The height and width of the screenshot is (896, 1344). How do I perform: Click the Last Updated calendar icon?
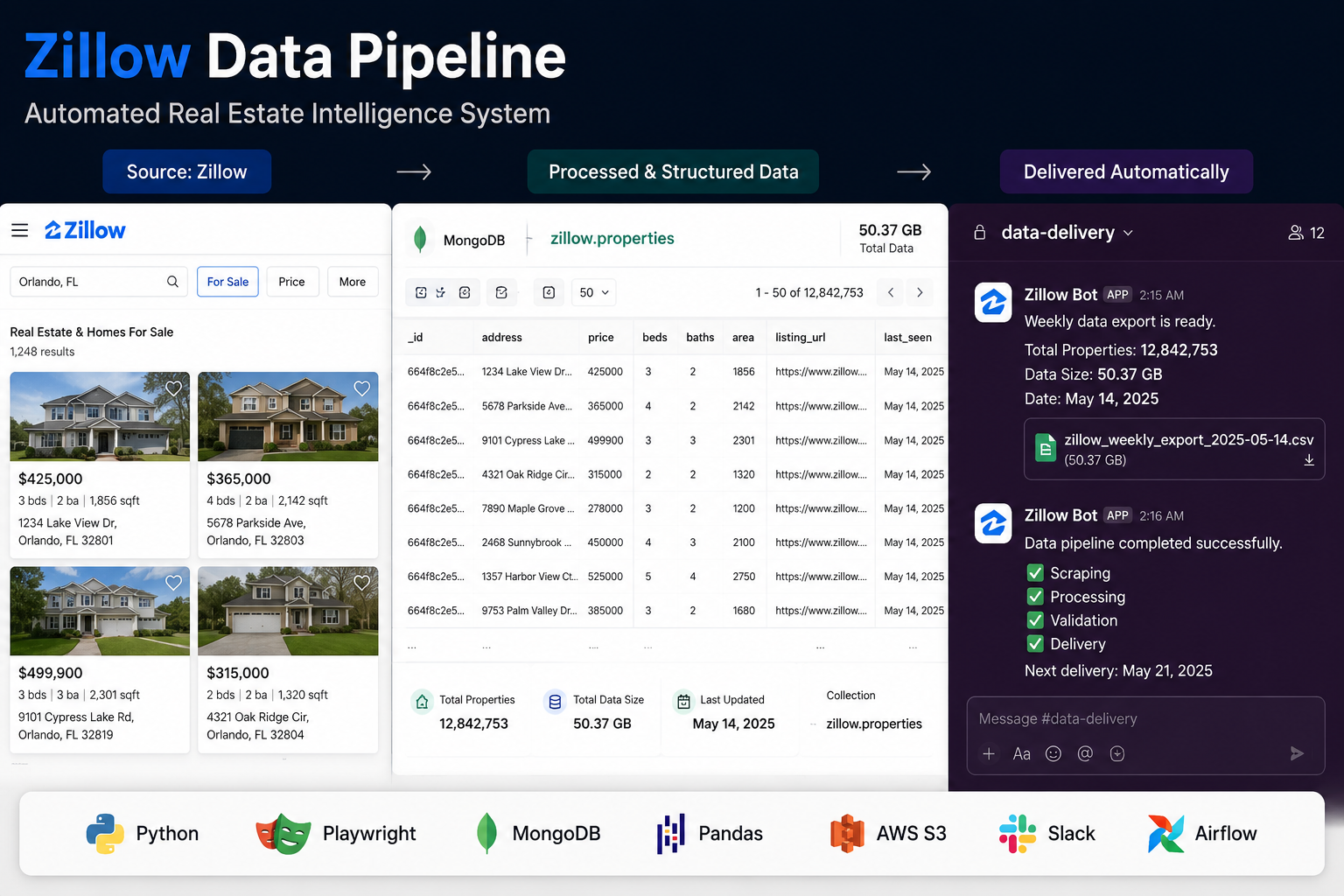(683, 702)
